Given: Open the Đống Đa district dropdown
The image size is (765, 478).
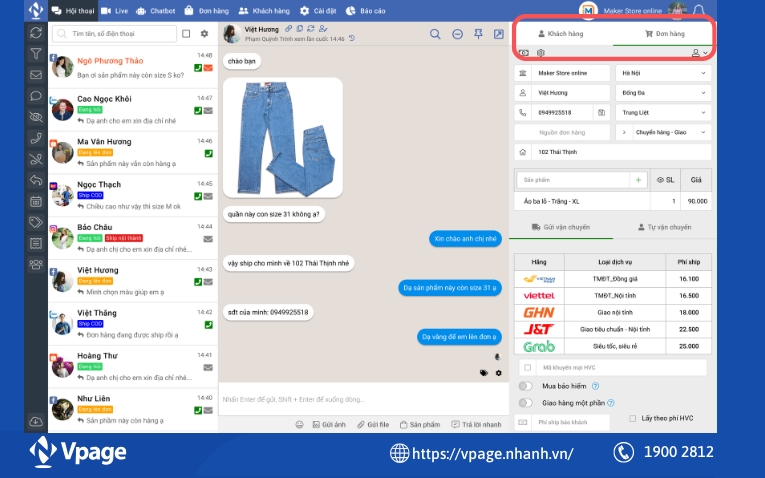Looking at the screenshot, I should tap(664, 93).
